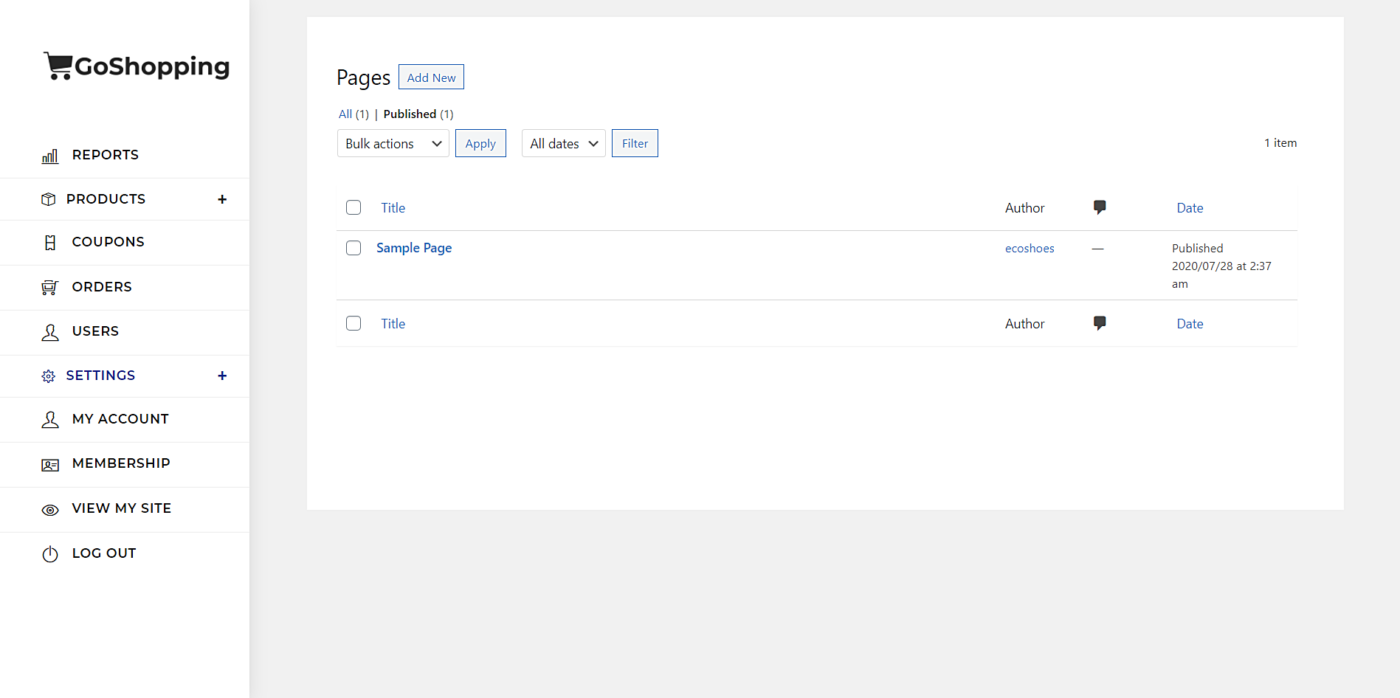This screenshot has width=1400, height=698.
Task: Click the Published 2020/07/28 date cell
Action: (1222, 266)
